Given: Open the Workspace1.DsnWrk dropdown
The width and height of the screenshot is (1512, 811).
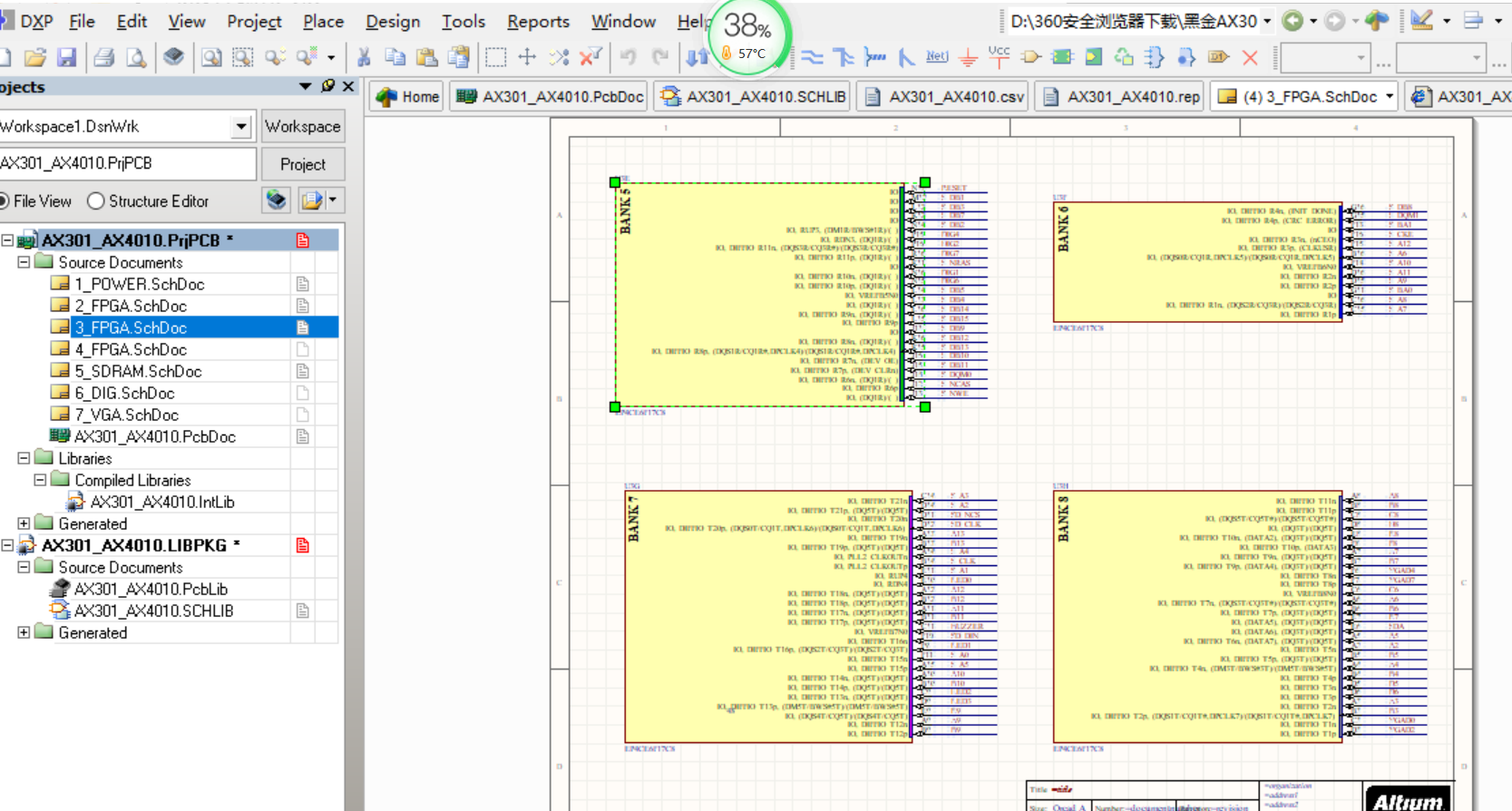Looking at the screenshot, I should pyautogui.click(x=240, y=126).
